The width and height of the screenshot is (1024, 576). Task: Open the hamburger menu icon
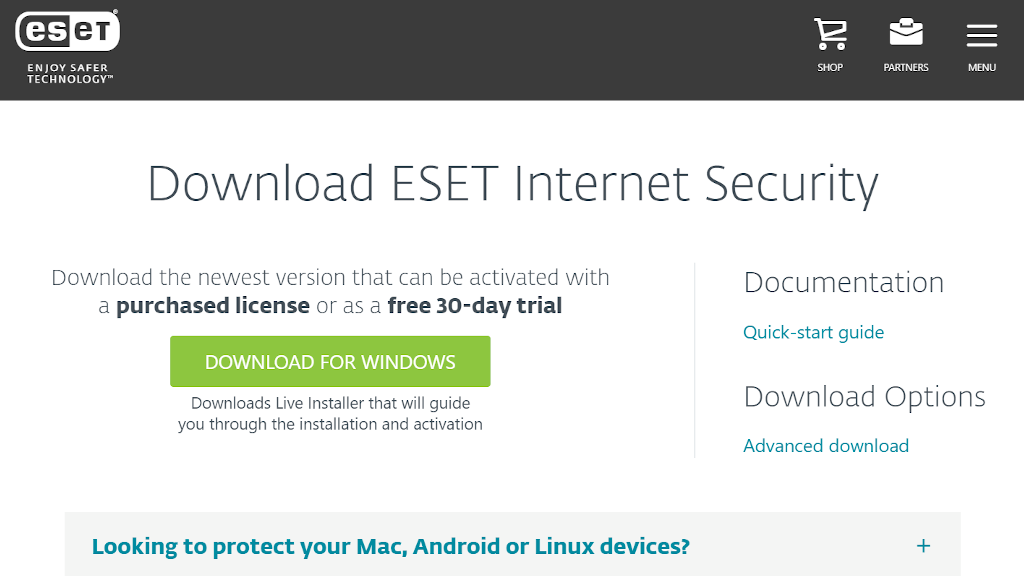(982, 35)
